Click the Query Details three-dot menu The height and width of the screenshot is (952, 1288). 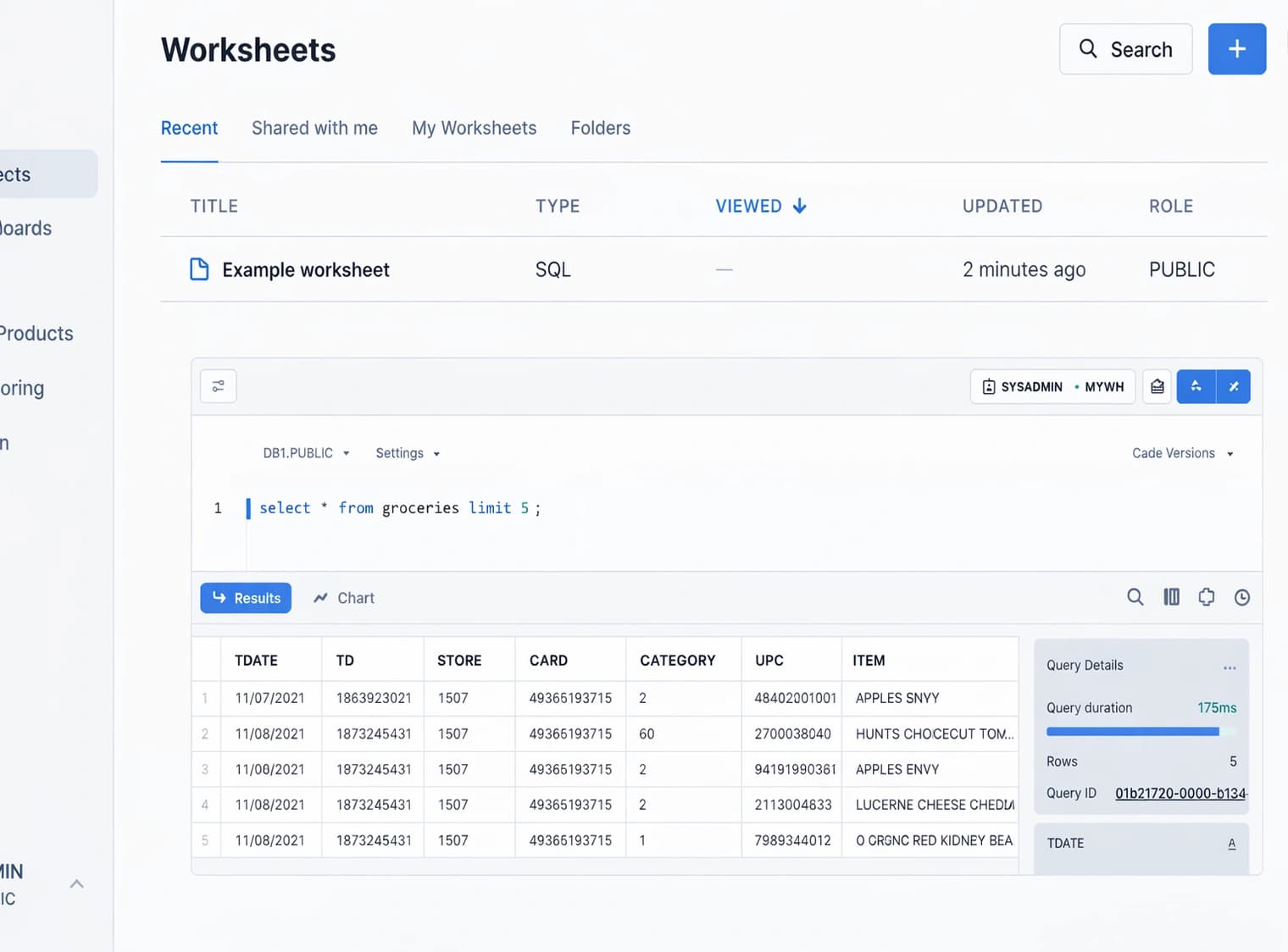click(1229, 667)
